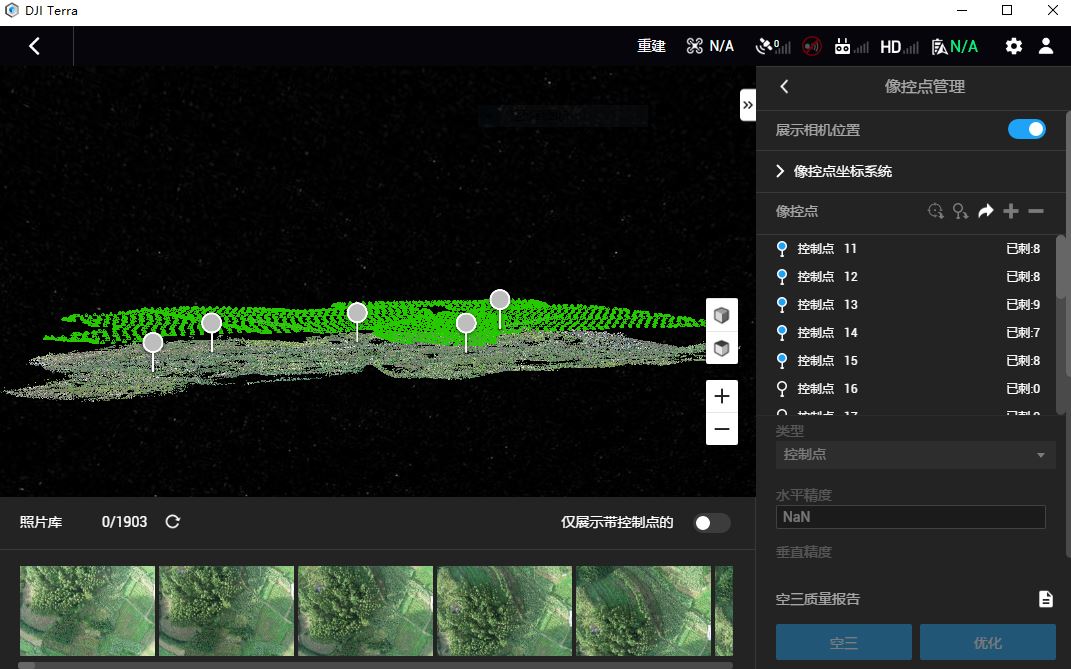The height and width of the screenshot is (669, 1071).
Task: Remove control point with the minus icon
Action: (1035, 211)
